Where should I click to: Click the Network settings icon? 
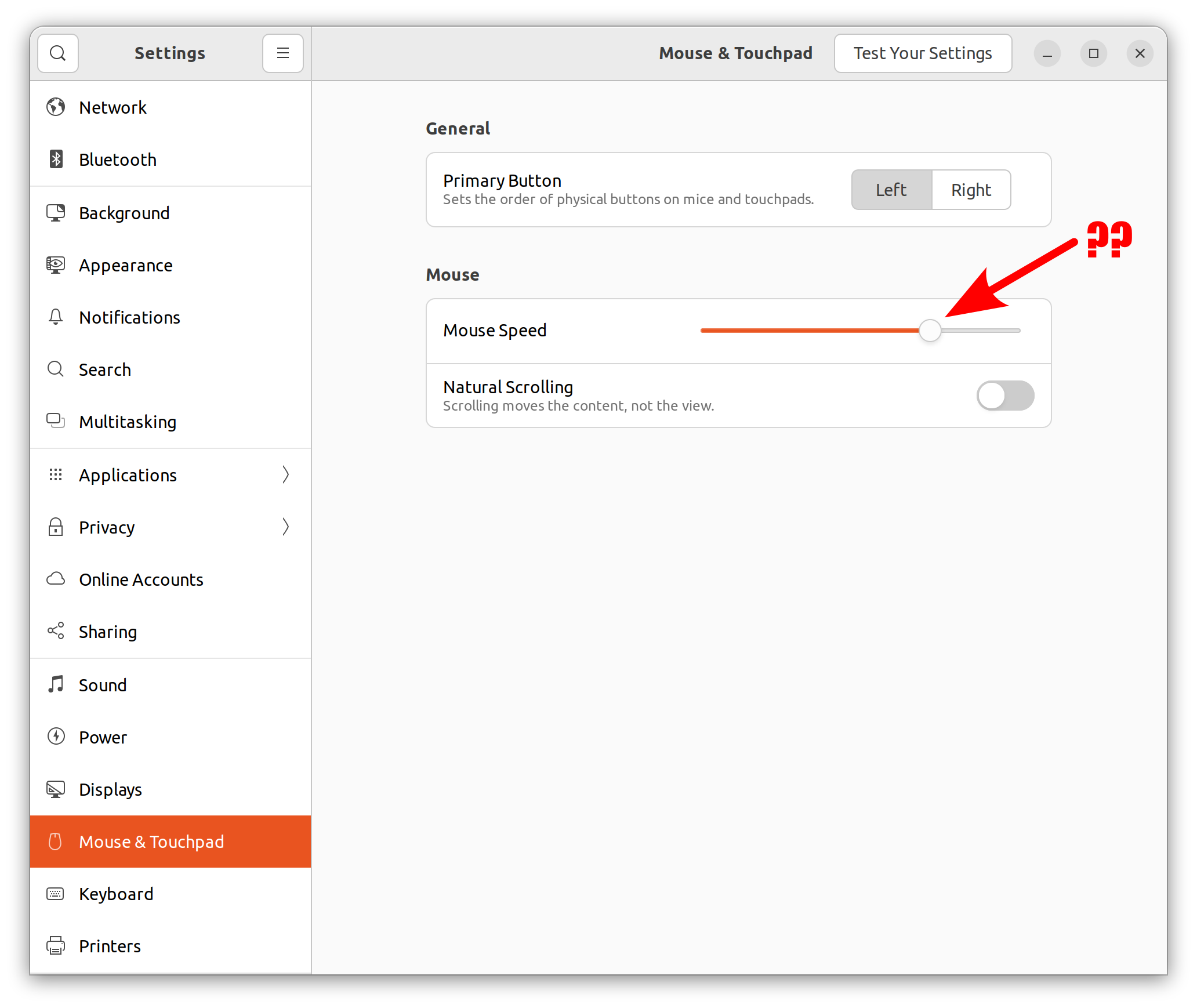pyautogui.click(x=56, y=106)
